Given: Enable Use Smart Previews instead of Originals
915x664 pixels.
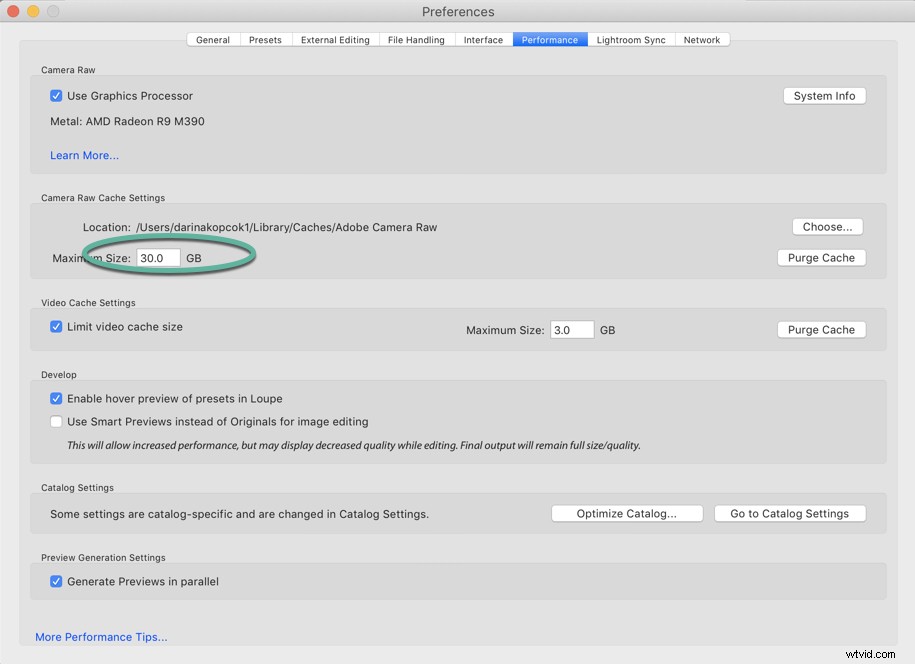Looking at the screenshot, I should (56, 421).
